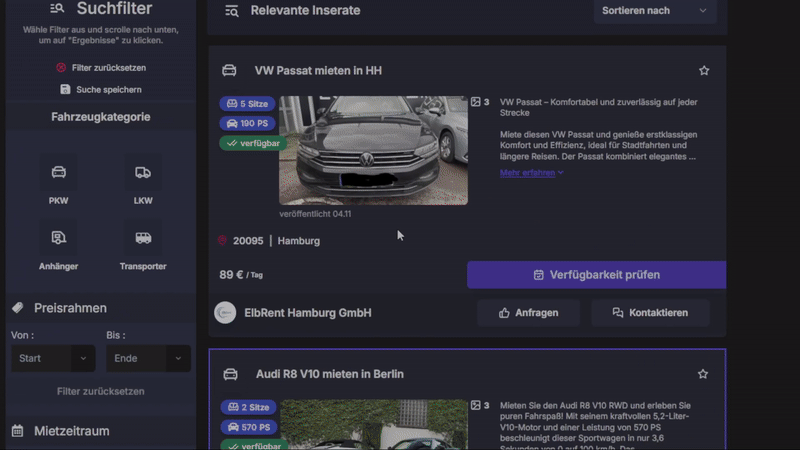Click the 89 € / Tag price
The height and width of the screenshot is (450, 800).
pyautogui.click(x=241, y=274)
